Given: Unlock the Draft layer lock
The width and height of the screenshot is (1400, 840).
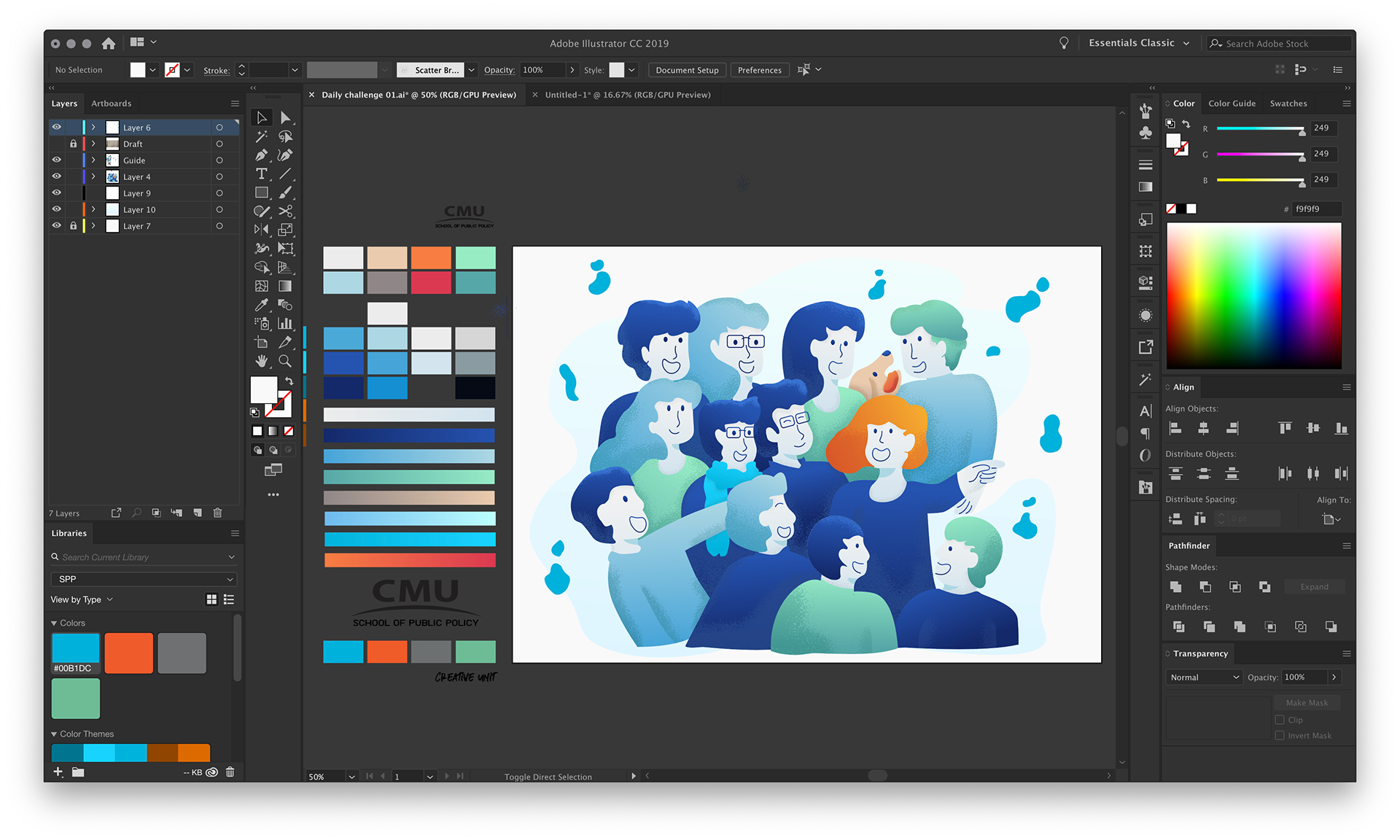Looking at the screenshot, I should pos(73,144).
